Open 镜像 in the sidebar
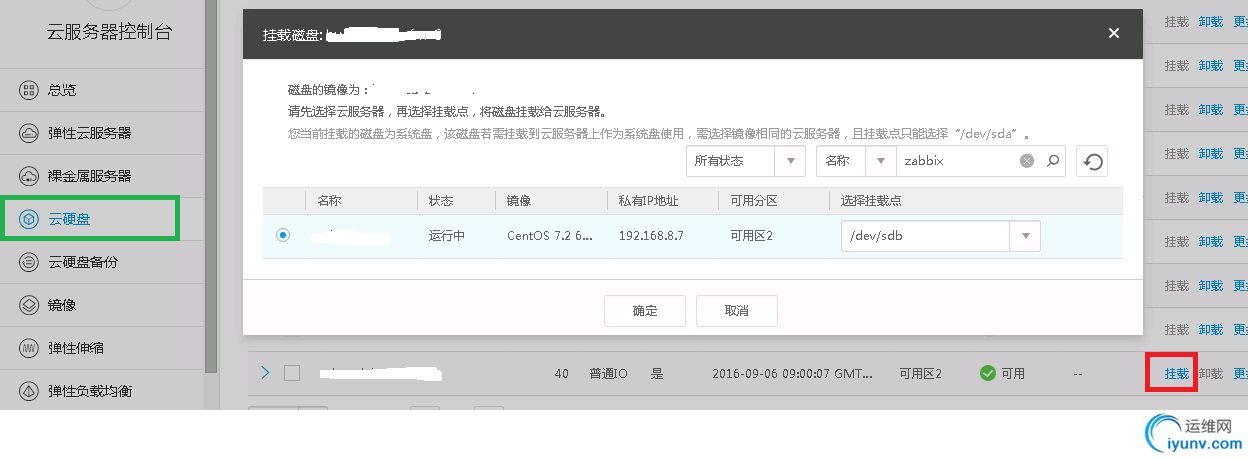This screenshot has height=460, width=1248. [x=62, y=305]
